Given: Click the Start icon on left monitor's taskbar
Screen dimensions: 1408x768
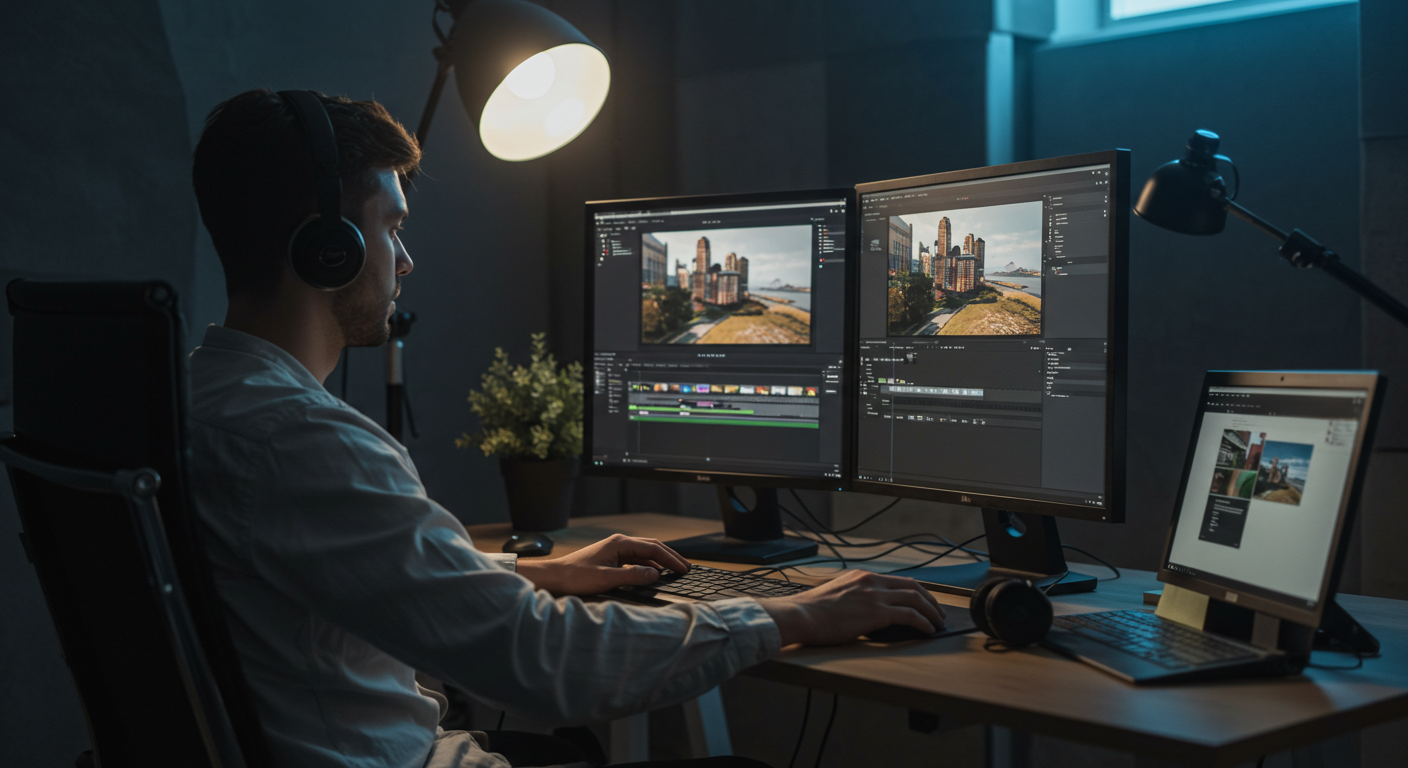Looking at the screenshot, I should [x=598, y=462].
